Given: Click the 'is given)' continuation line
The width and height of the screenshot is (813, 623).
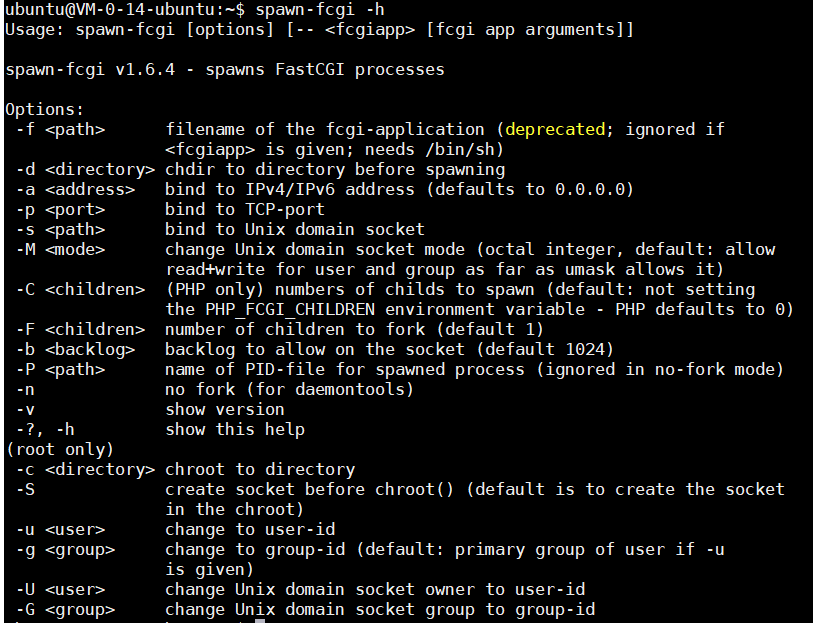Looking at the screenshot, I should (x=210, y=570).
